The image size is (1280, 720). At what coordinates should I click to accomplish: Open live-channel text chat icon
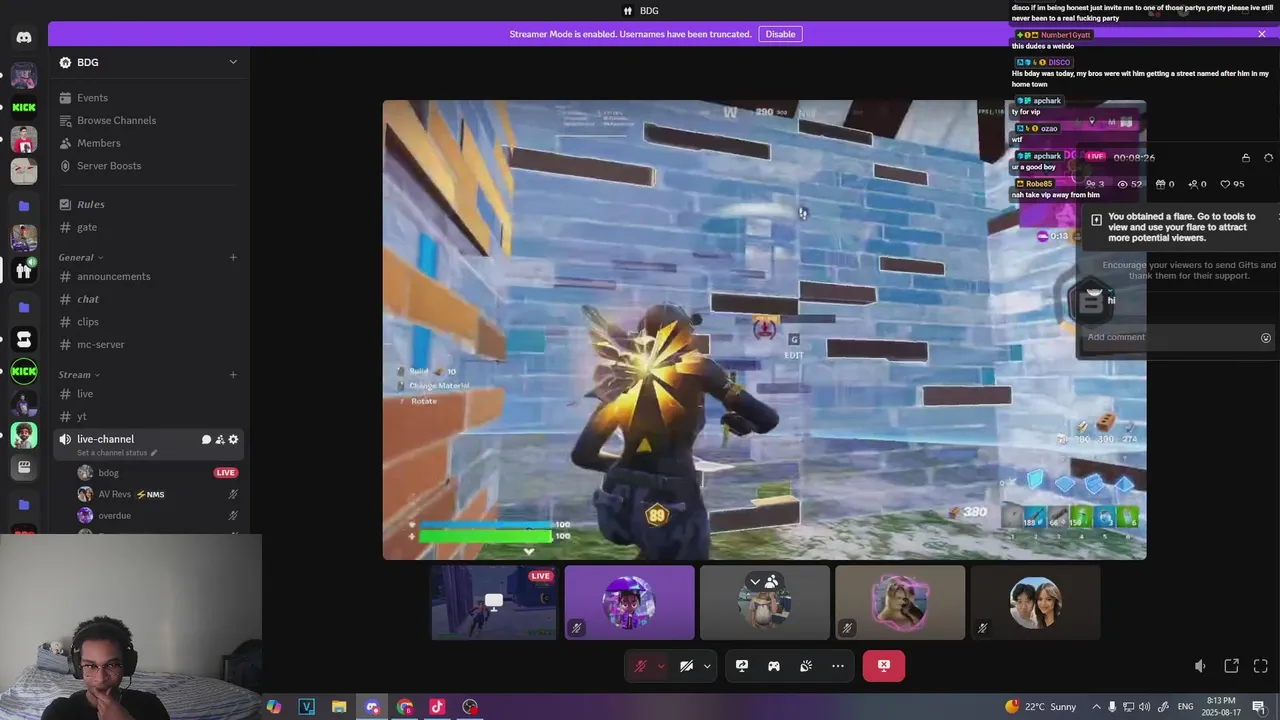click(206, 439)
